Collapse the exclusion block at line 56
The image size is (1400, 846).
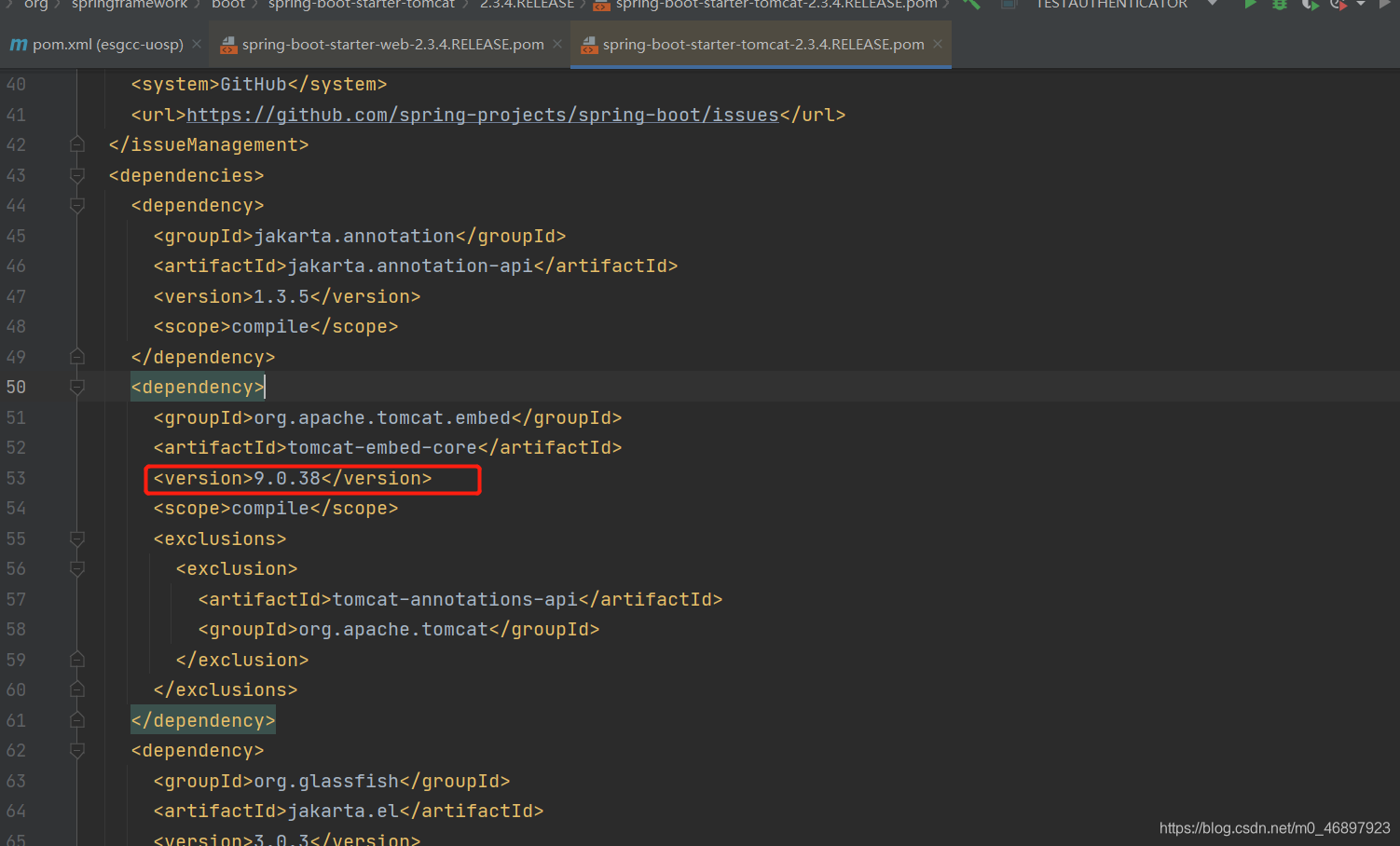(77, 568)
